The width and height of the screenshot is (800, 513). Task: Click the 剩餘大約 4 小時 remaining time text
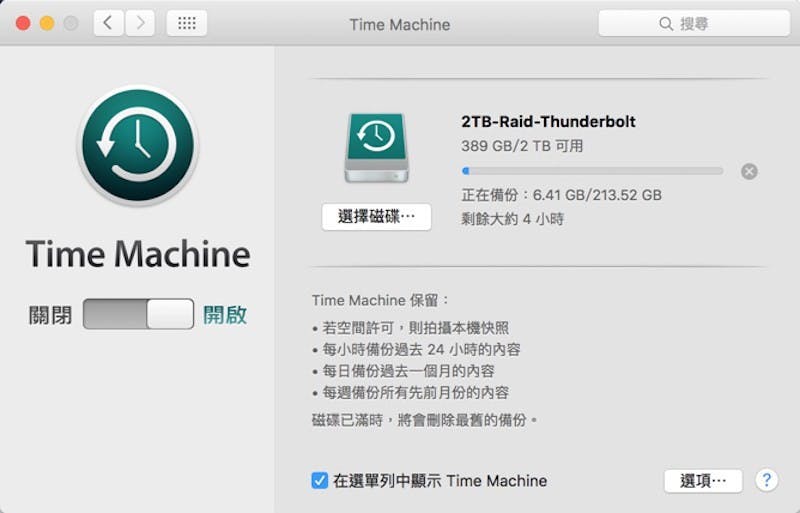(513, 219)
